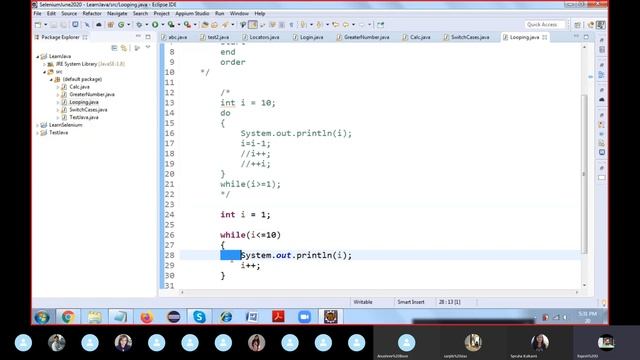Click the Next Annotation icon
640x360 pixels.
pos(304,25)
